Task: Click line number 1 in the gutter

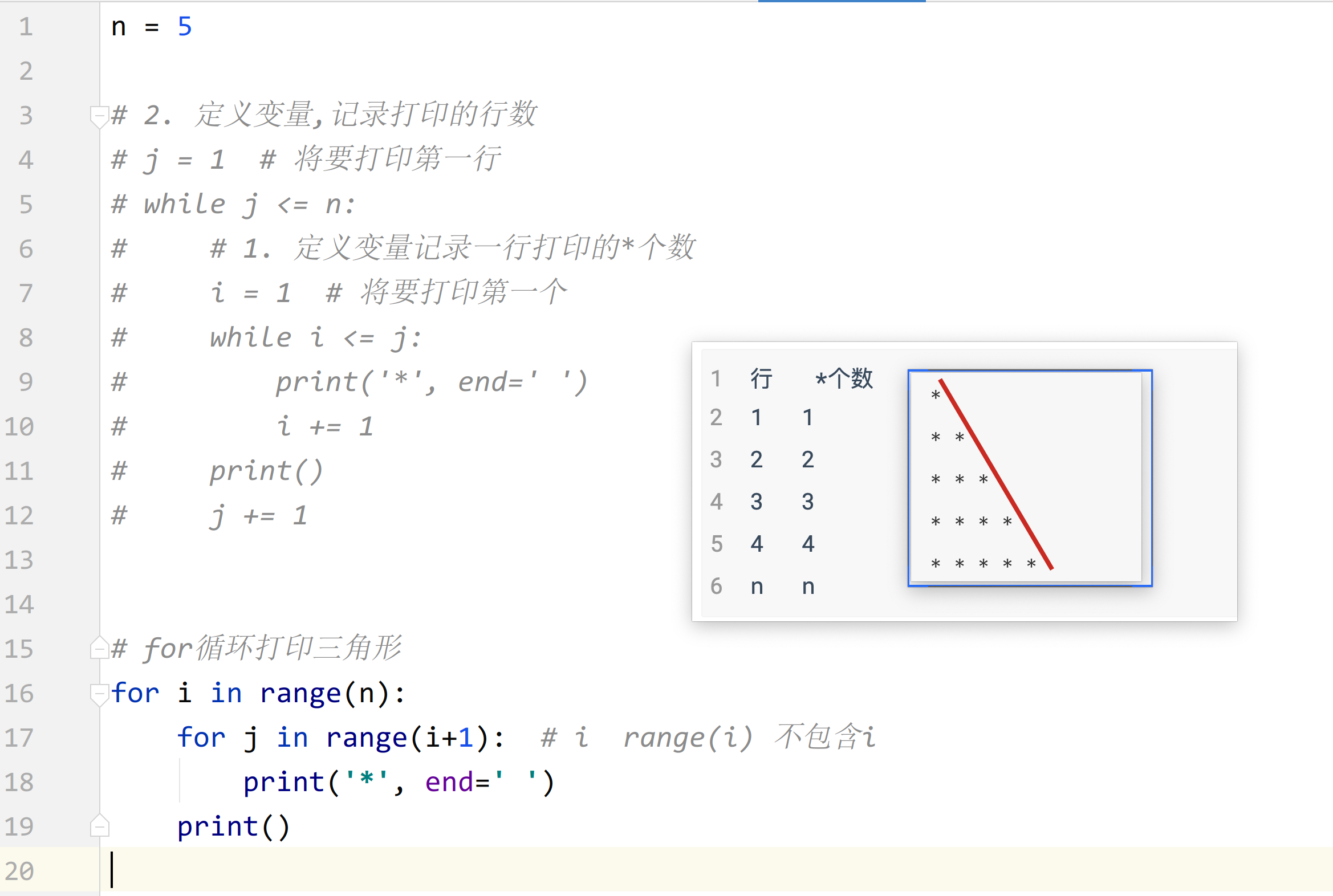Action: point(26,27)
